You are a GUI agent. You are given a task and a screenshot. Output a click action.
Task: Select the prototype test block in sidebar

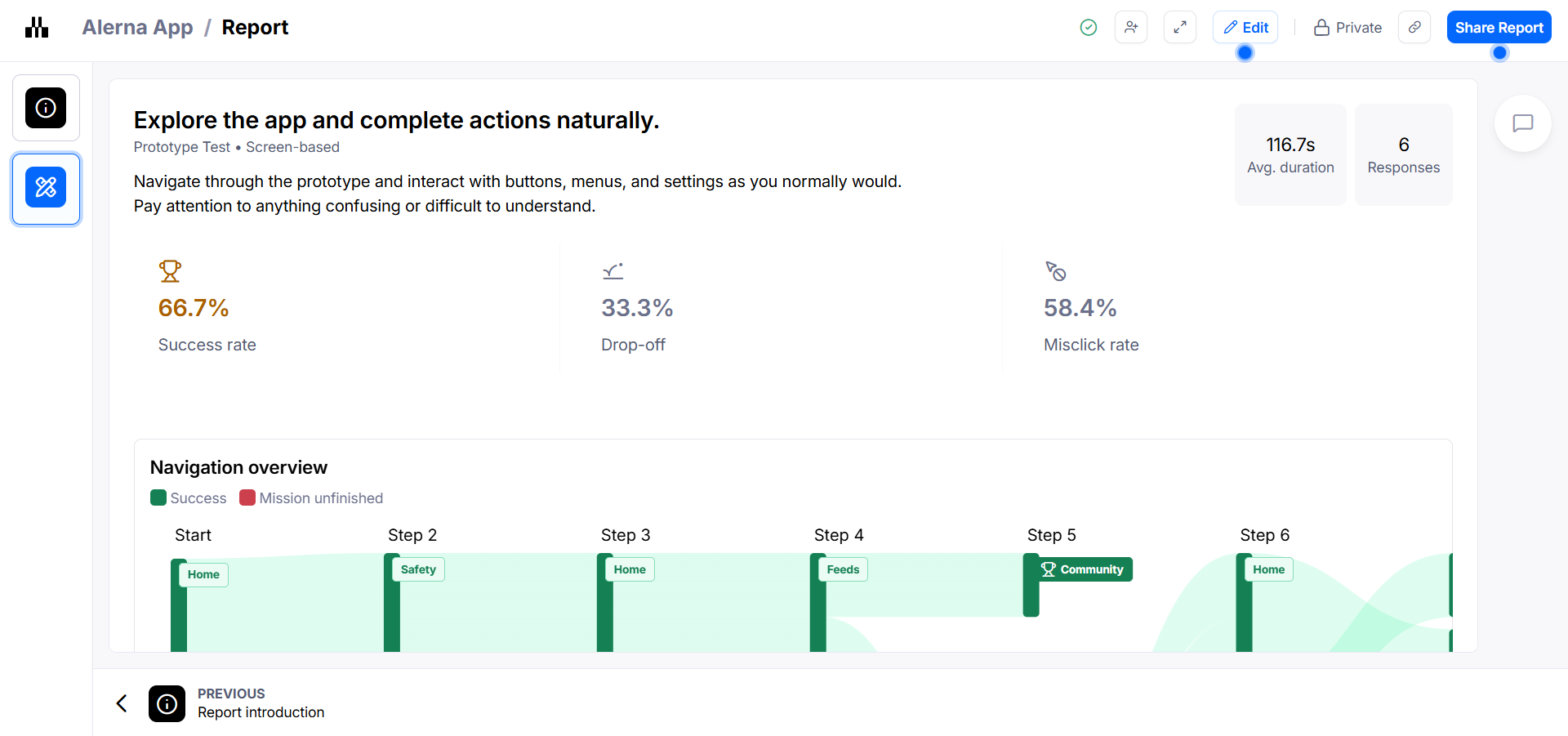coord(46,188)
